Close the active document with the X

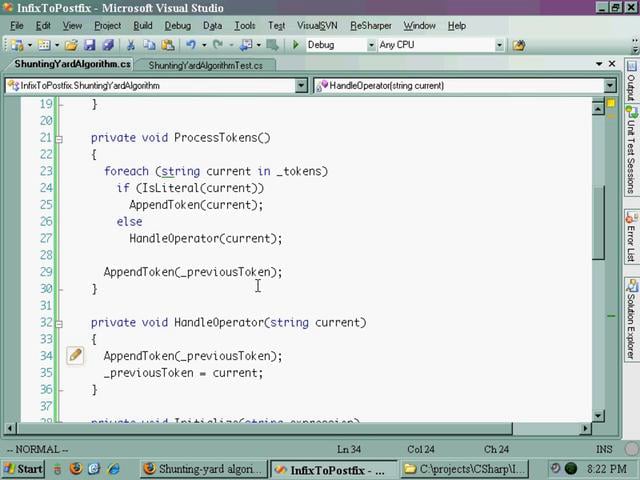tap(612, 64)
